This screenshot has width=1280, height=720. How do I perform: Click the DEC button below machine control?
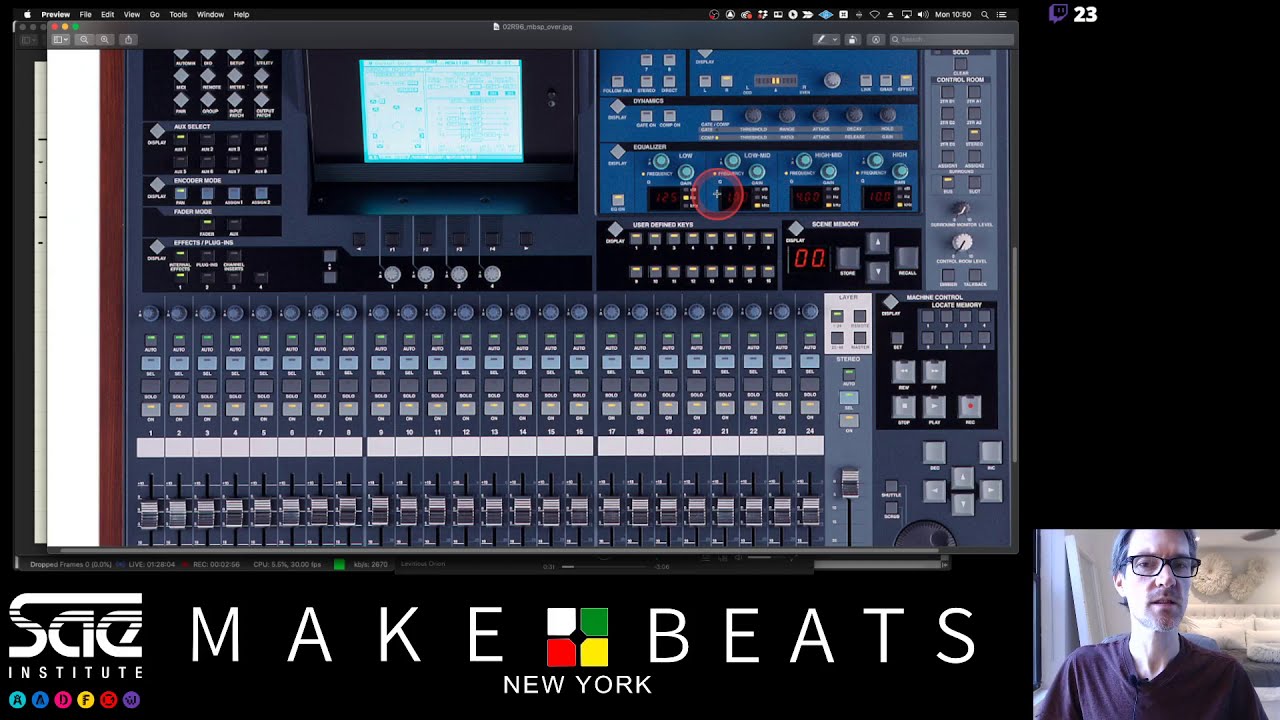pyautogui.click(x=934, y=453)
